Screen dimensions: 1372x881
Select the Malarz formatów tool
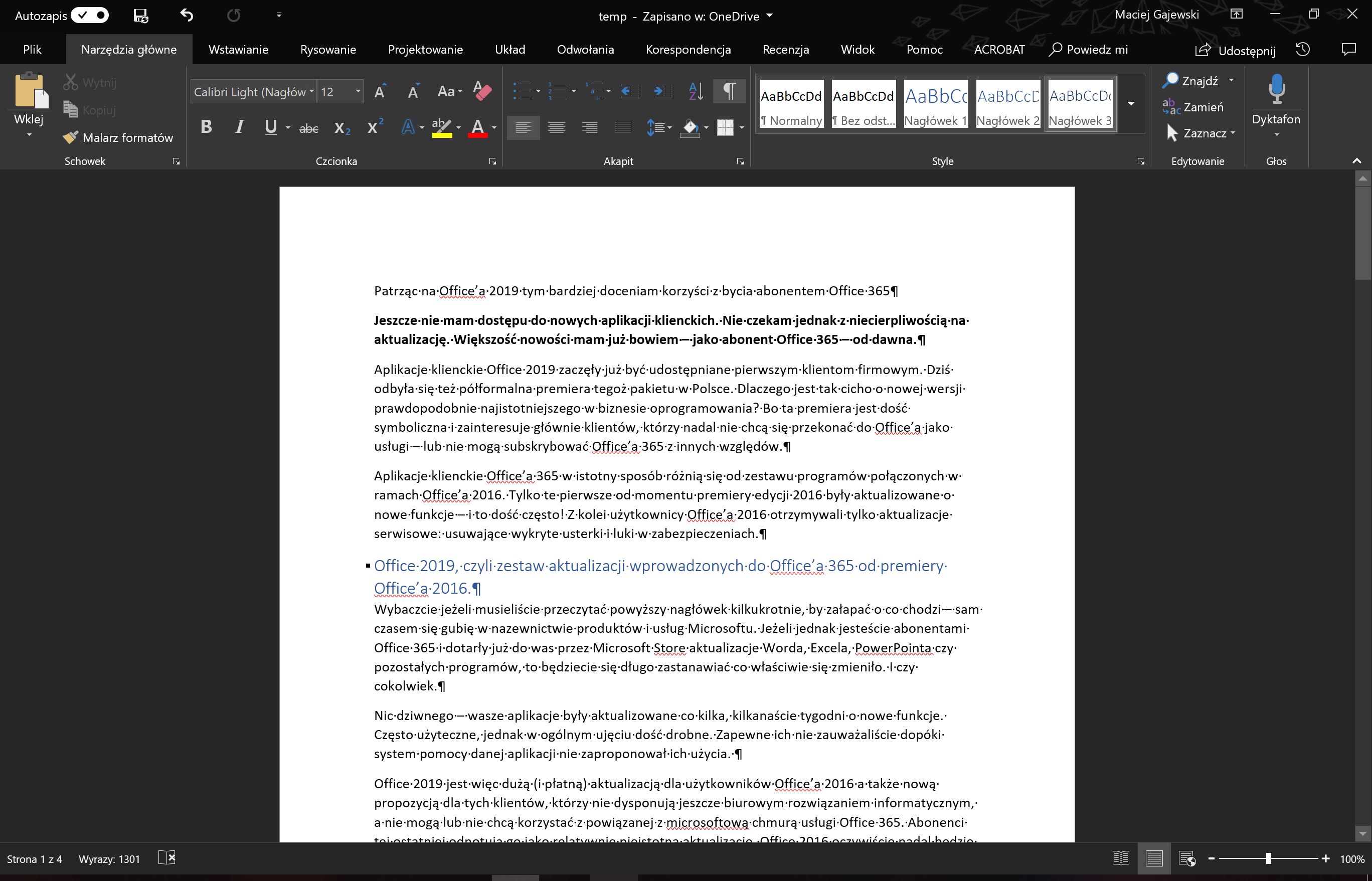[x=118, y=137]
